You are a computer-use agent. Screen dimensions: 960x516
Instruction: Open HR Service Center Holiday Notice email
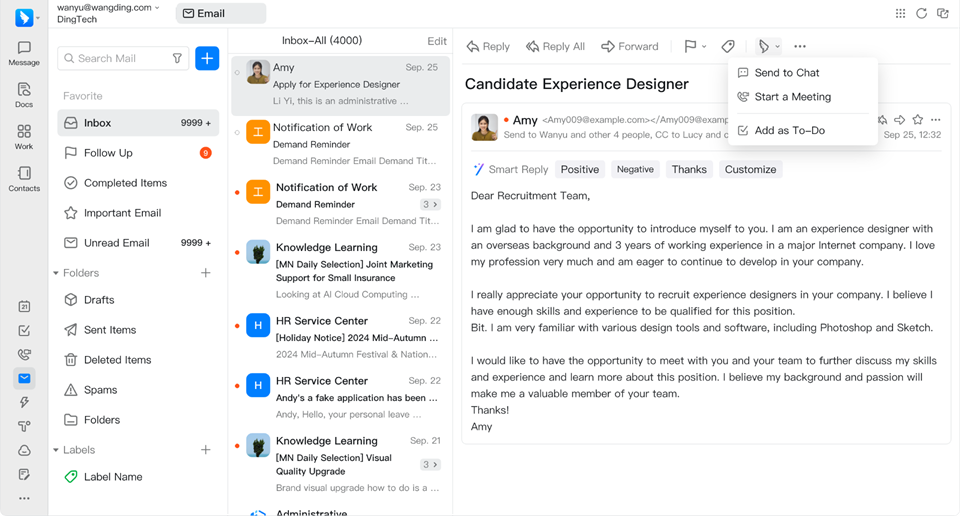coord(340,337)
